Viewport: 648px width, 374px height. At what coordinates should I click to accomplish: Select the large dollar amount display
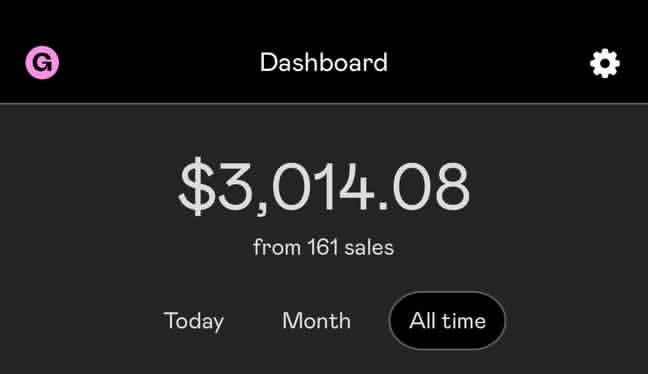pos(324,186)
